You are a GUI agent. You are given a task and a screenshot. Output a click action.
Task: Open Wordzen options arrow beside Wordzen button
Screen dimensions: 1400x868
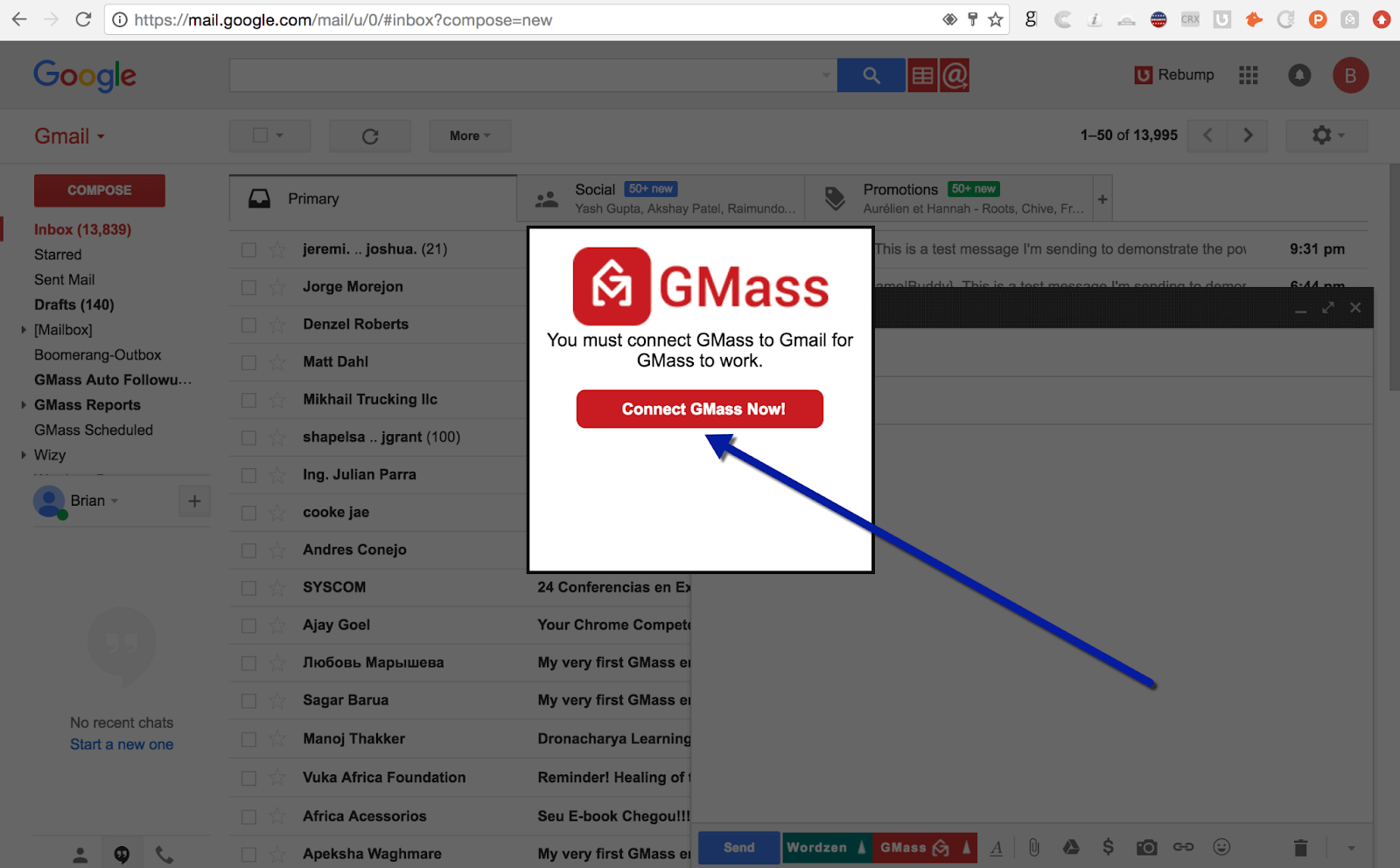pyautogui.click(x=862, y=847)
